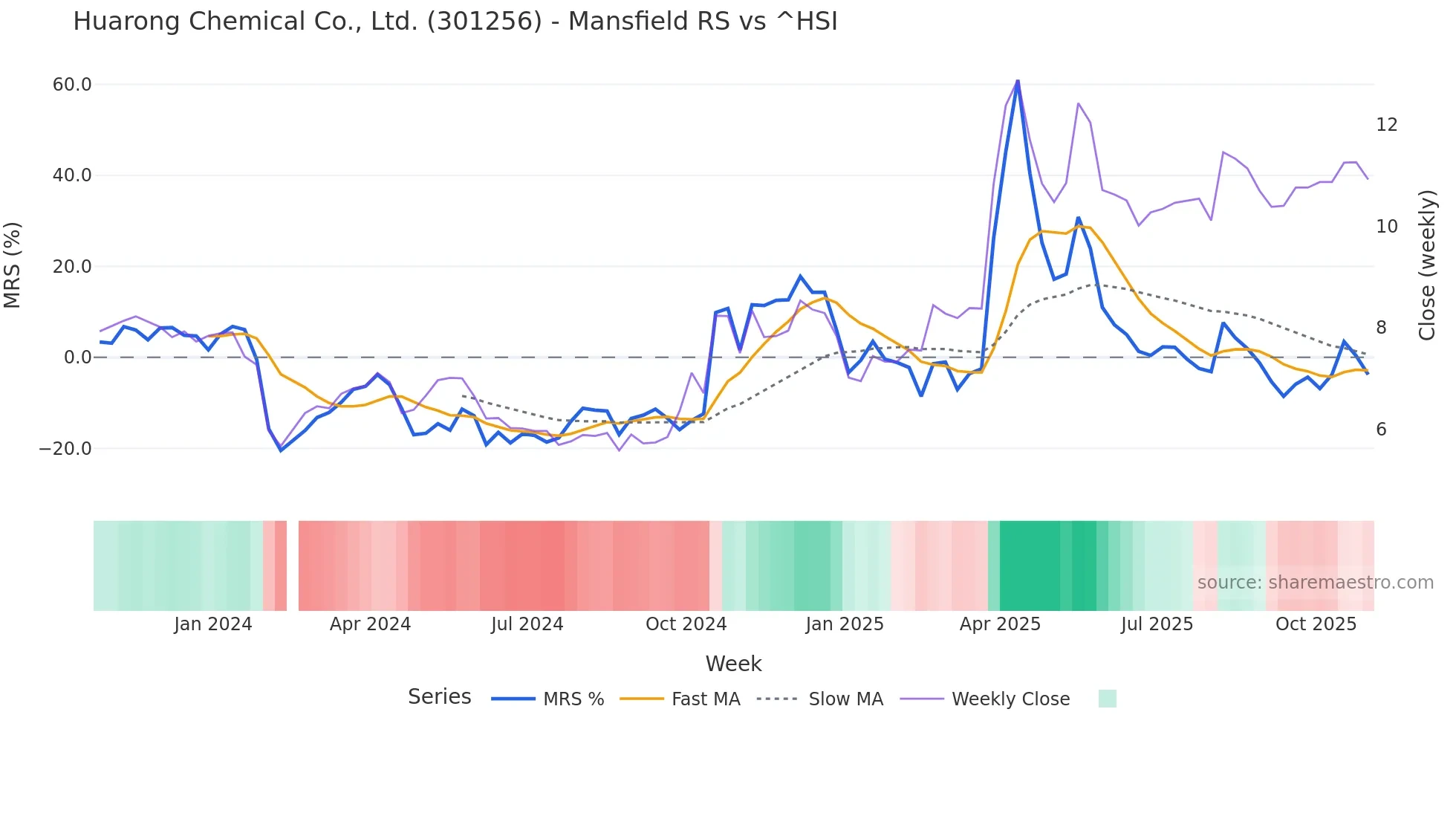Click the 60.0 y-axis label
The height and width of the screenshot is (819, 1456).
(72, 85)
